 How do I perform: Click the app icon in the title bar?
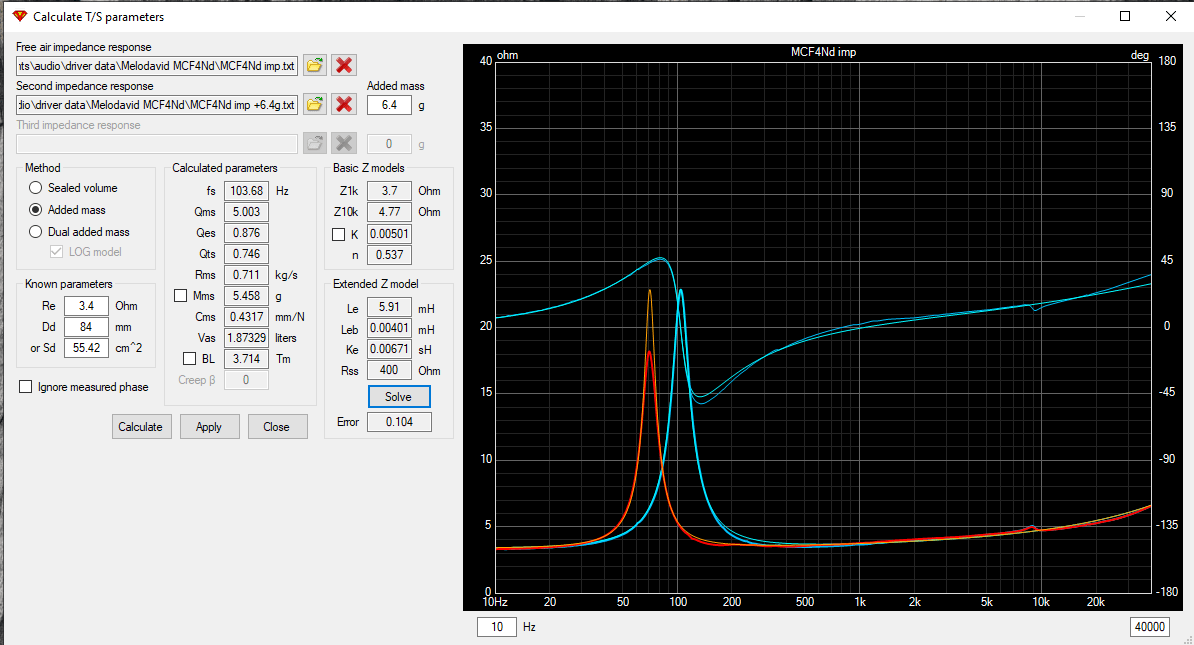pyautogui.click(x=20, y=16)
